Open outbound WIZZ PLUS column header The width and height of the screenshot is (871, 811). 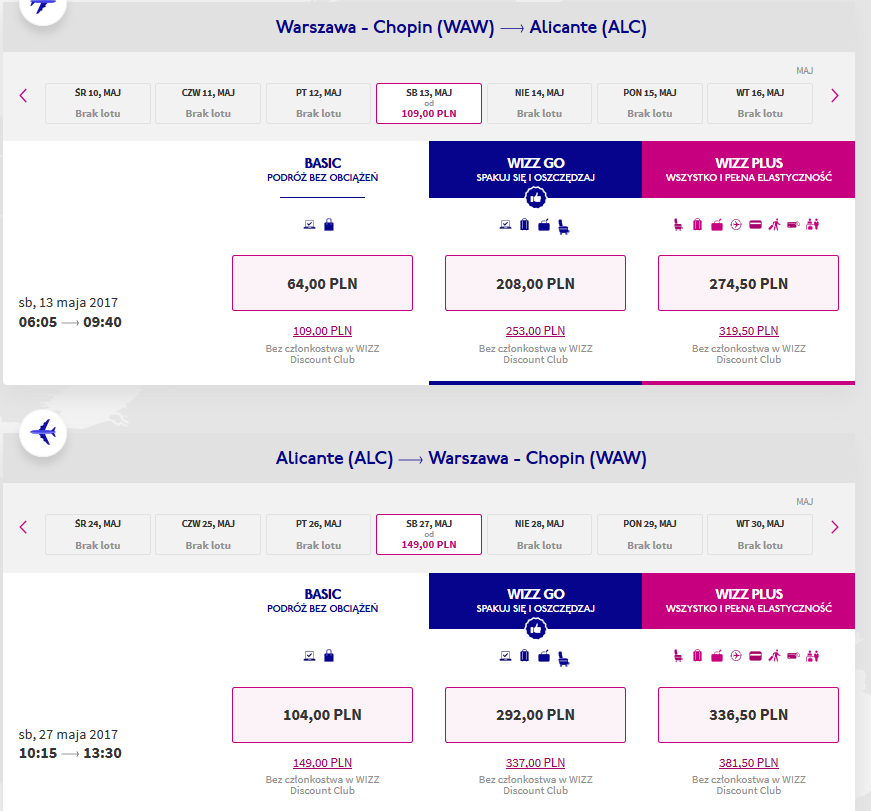[748, 169]
